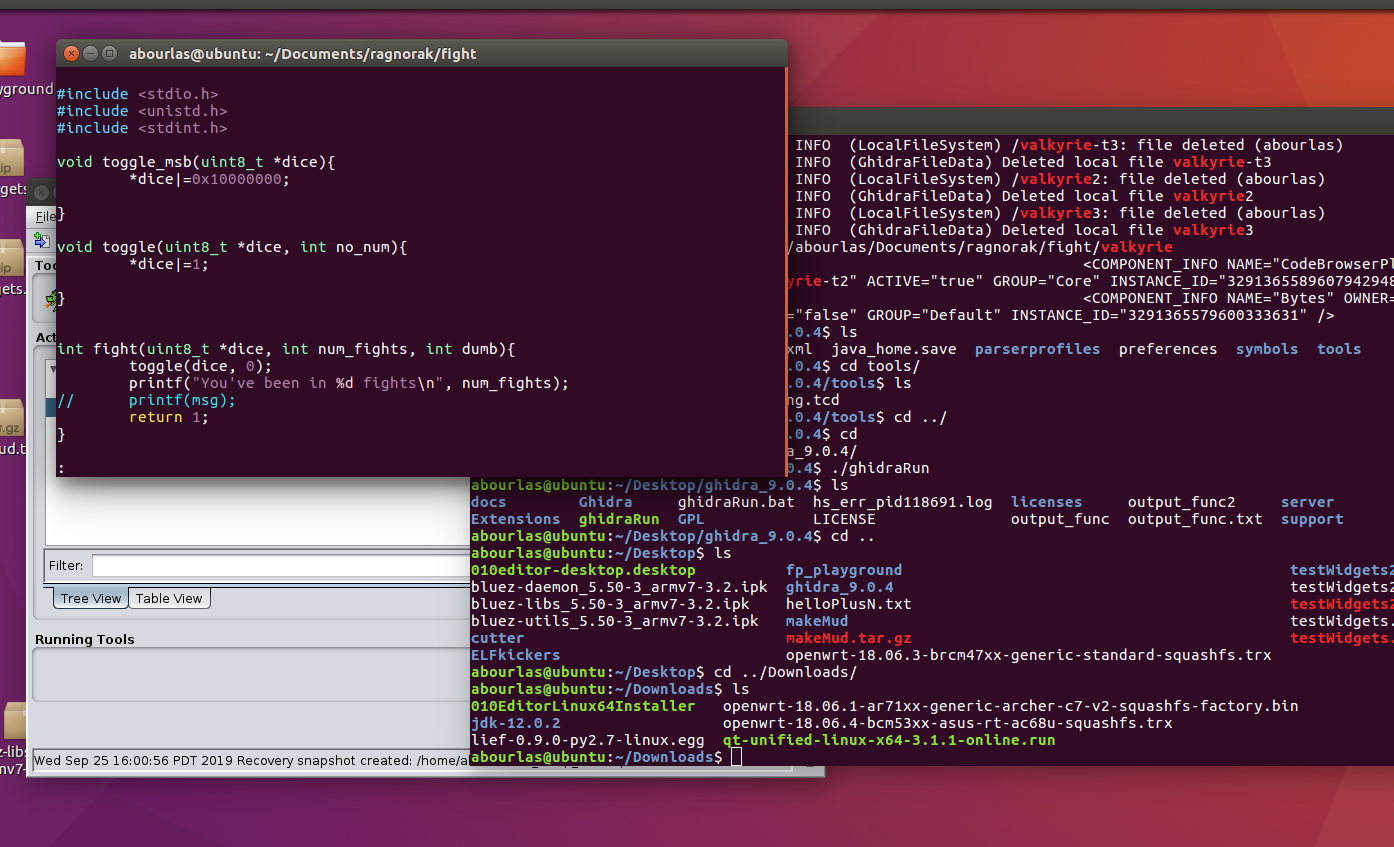Viewport: 1394px width, 847px height.
Task: Click the Create New Tool icon below Ghidra's File menu
Action: click(40, 240)
